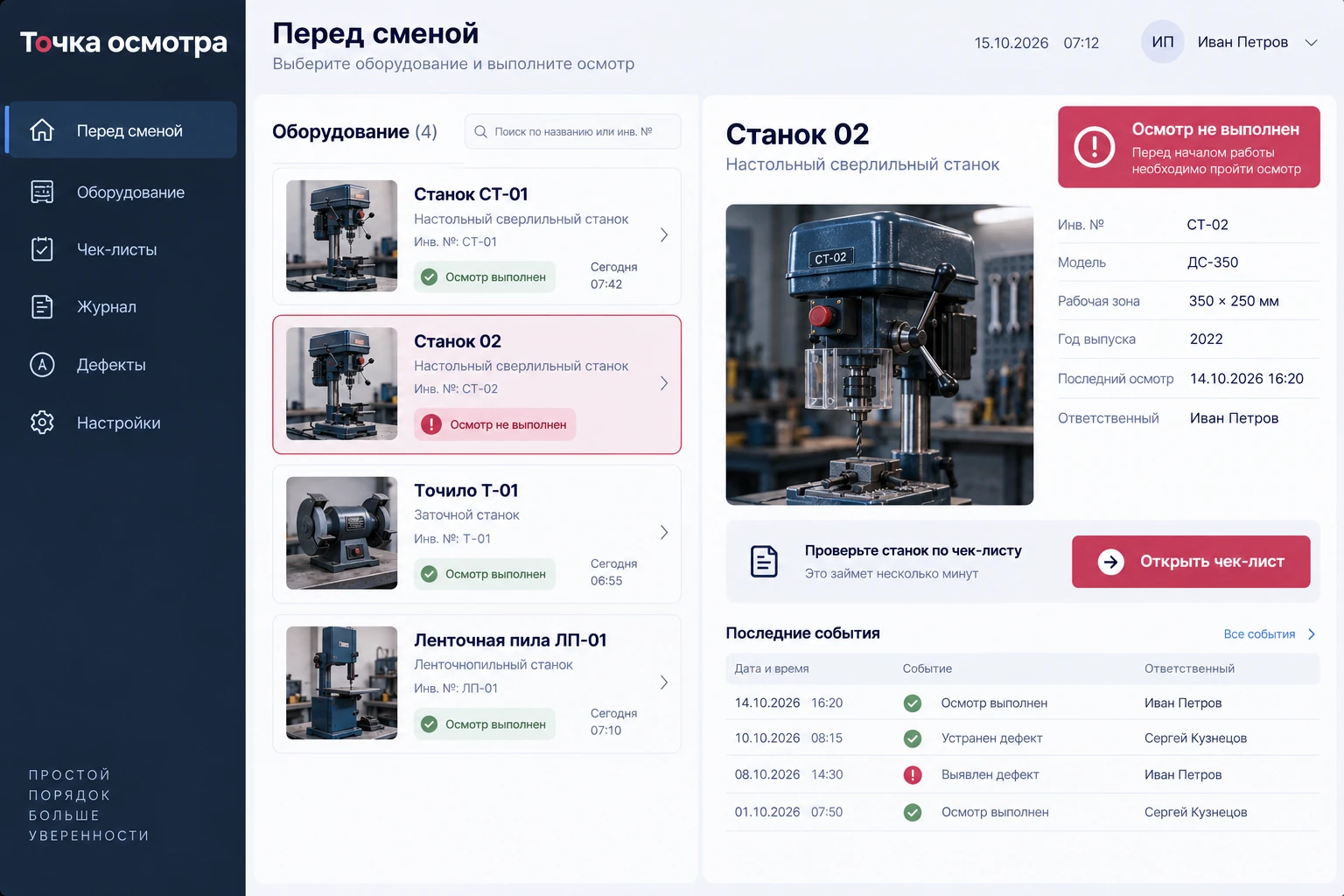
Task: Click chevron next to Все события
Action: click(1311, 634)
